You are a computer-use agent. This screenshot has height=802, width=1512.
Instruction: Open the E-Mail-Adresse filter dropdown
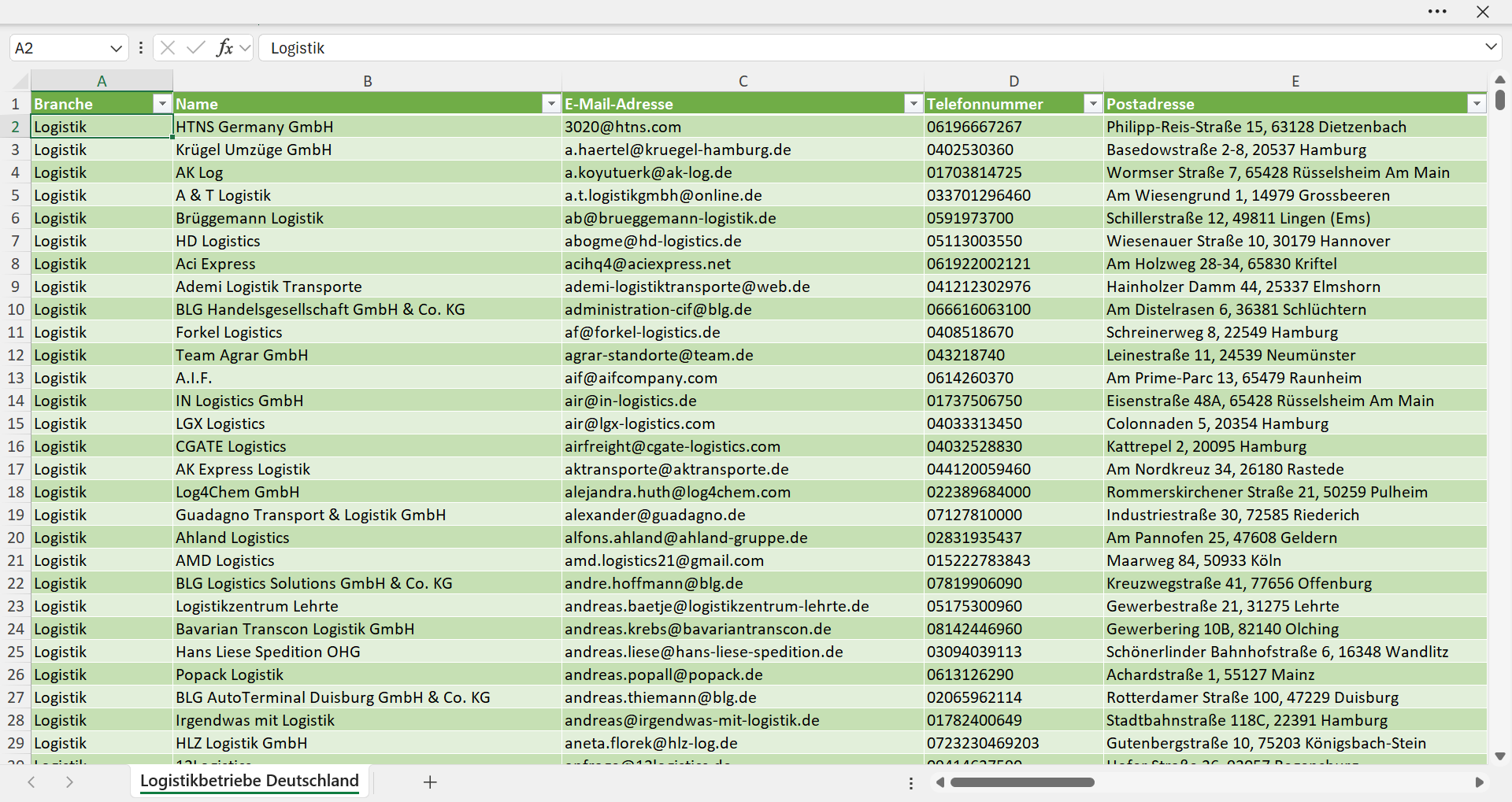913,104
